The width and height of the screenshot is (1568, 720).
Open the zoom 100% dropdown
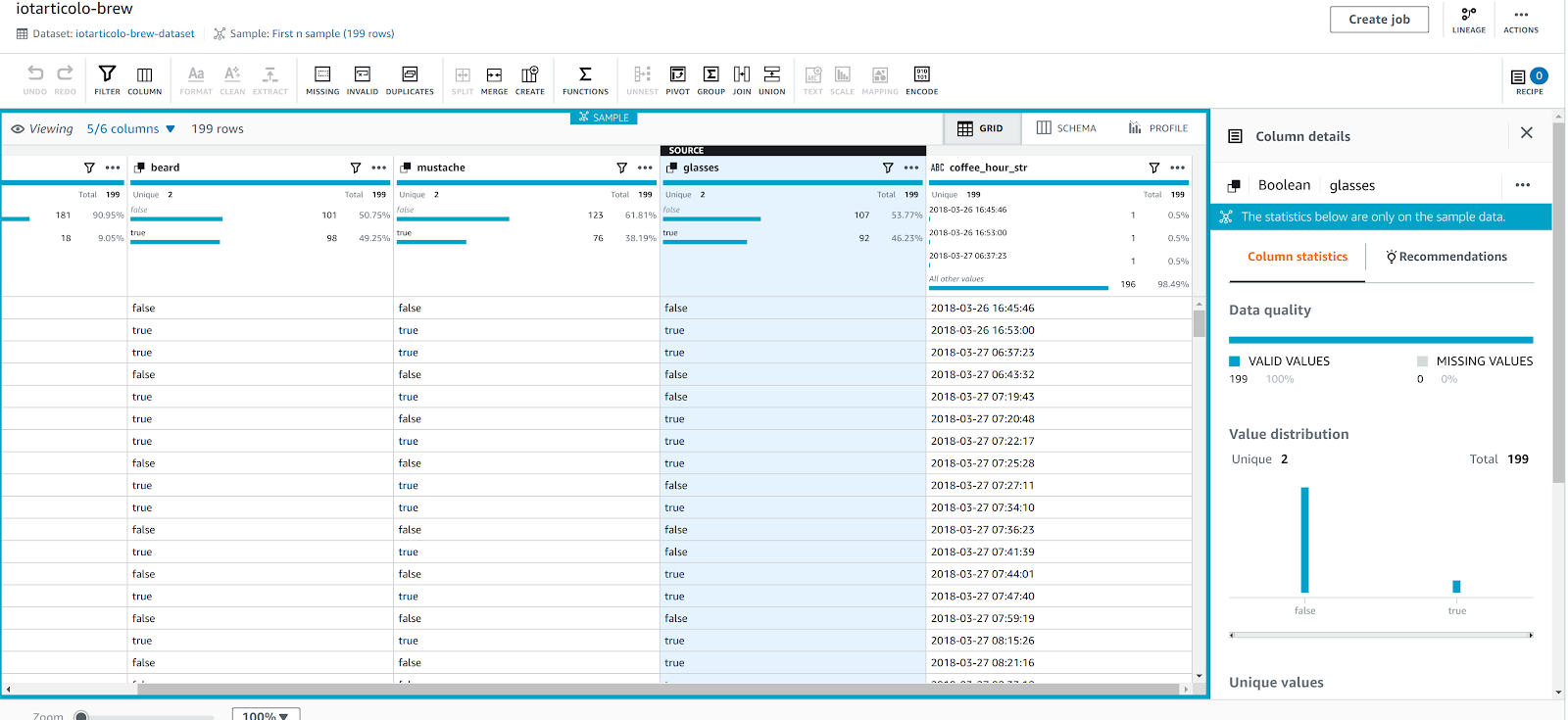tap(266, 715)
